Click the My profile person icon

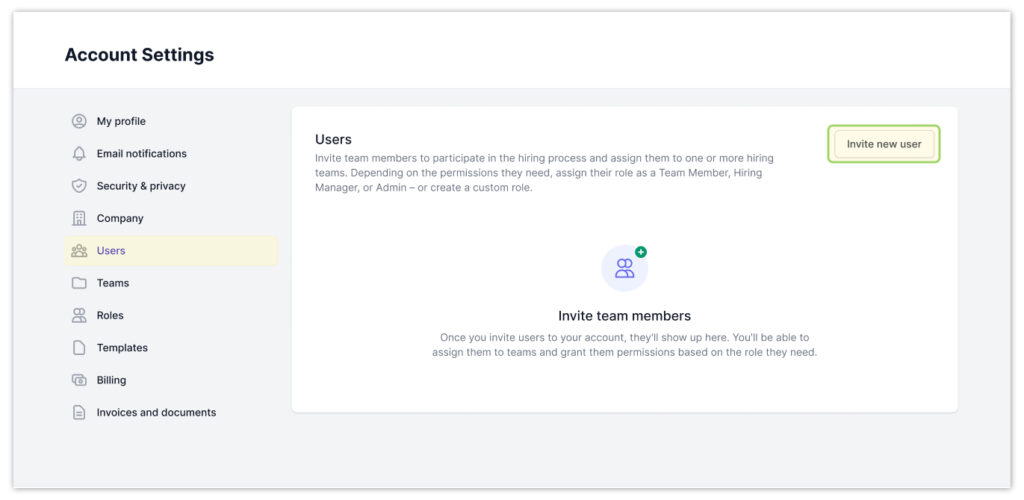[79, 121]
